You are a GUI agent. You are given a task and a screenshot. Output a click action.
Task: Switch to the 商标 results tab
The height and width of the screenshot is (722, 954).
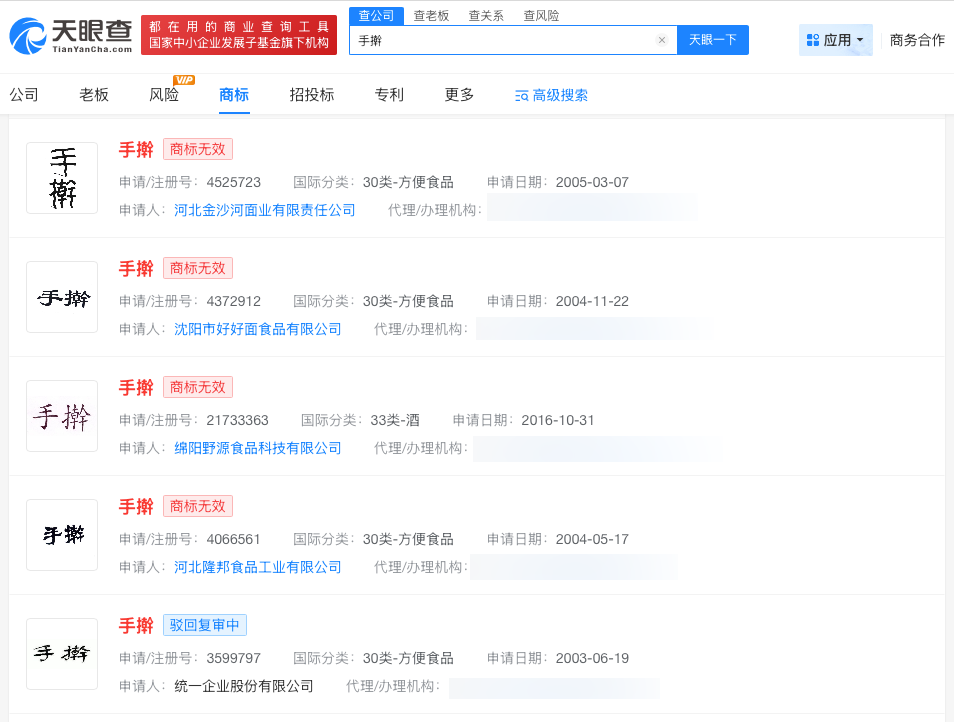click(x=234, y=95)
